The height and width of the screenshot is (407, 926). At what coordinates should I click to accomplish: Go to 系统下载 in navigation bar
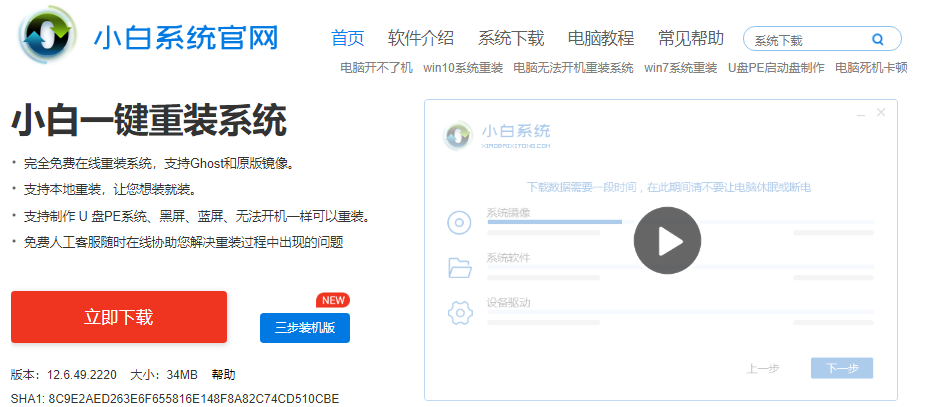[511, 39]
